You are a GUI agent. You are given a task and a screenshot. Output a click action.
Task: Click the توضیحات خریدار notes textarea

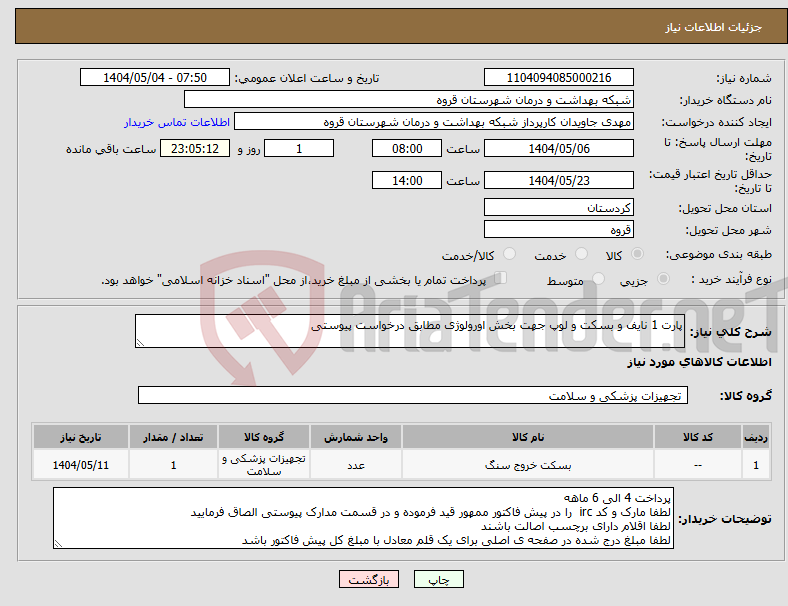tap(363, 518)
